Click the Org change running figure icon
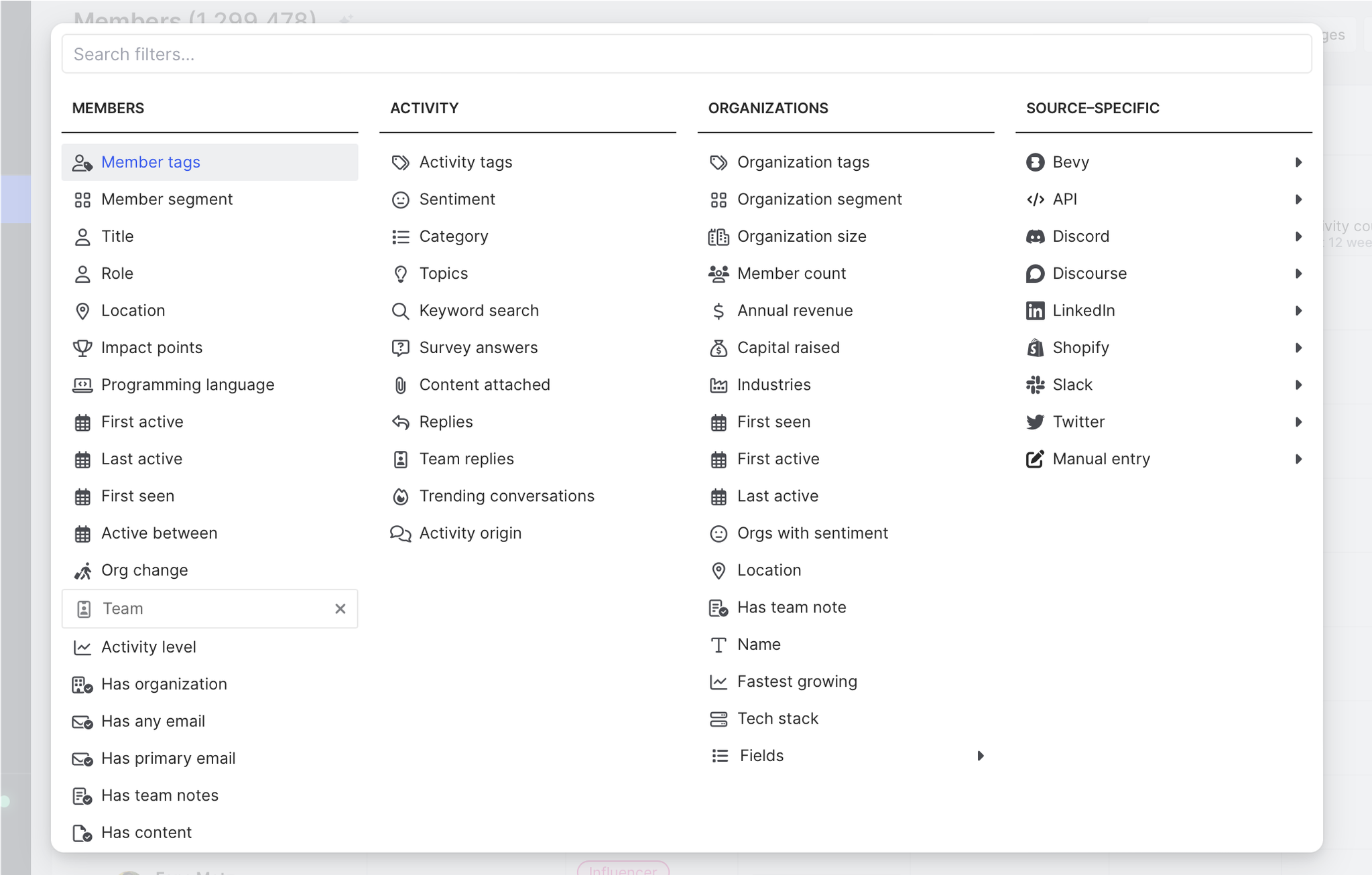 (82, 571)
